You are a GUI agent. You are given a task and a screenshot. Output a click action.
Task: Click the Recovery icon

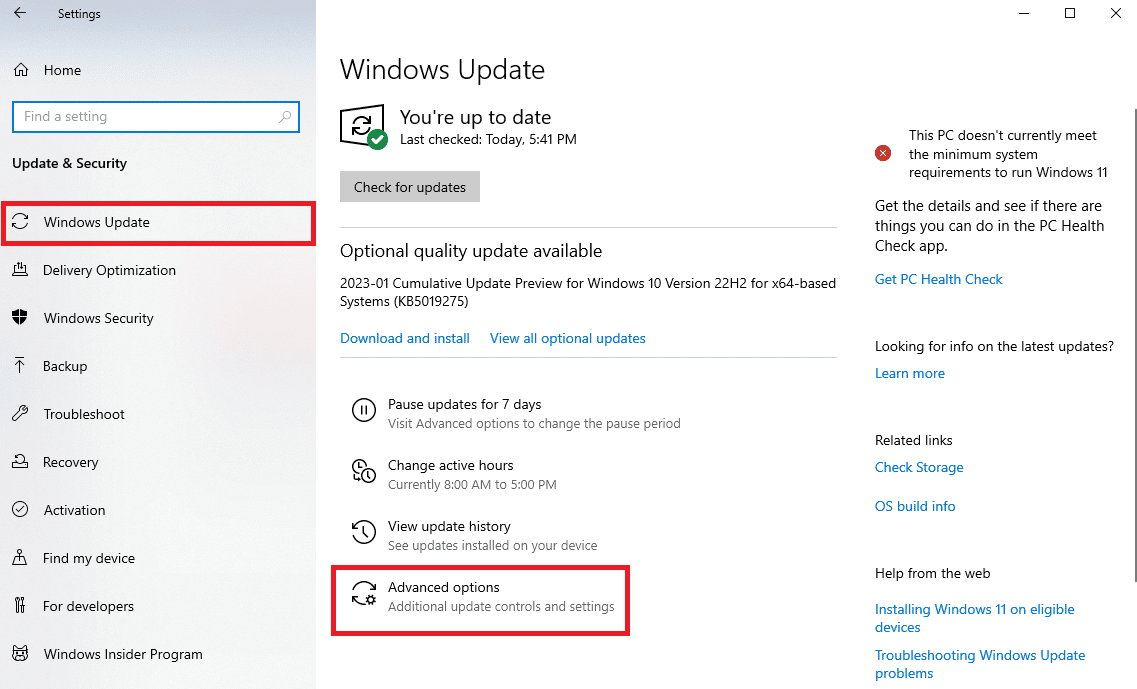coord(20,461)
